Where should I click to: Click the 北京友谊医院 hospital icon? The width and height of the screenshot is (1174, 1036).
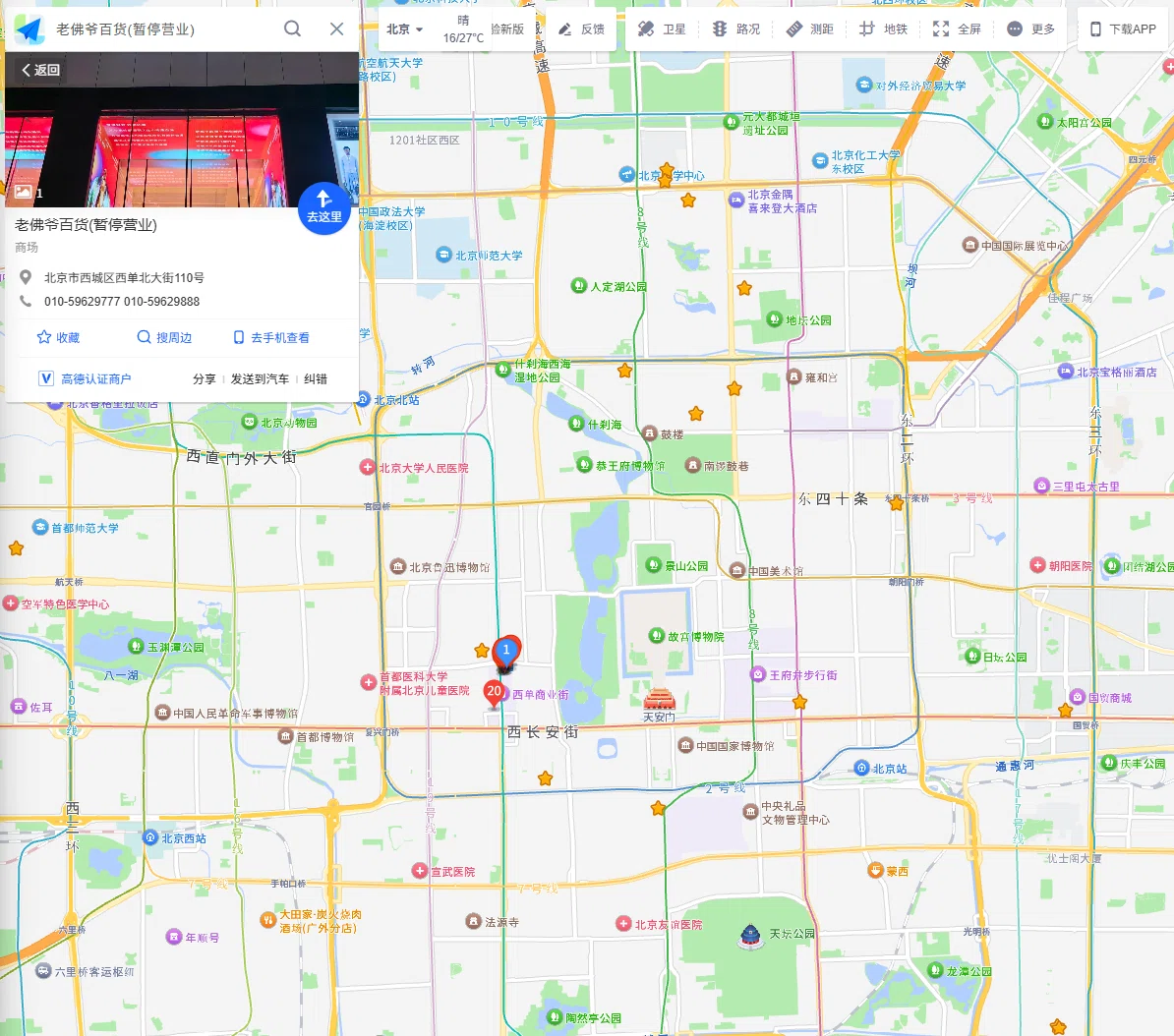[623, 924]
